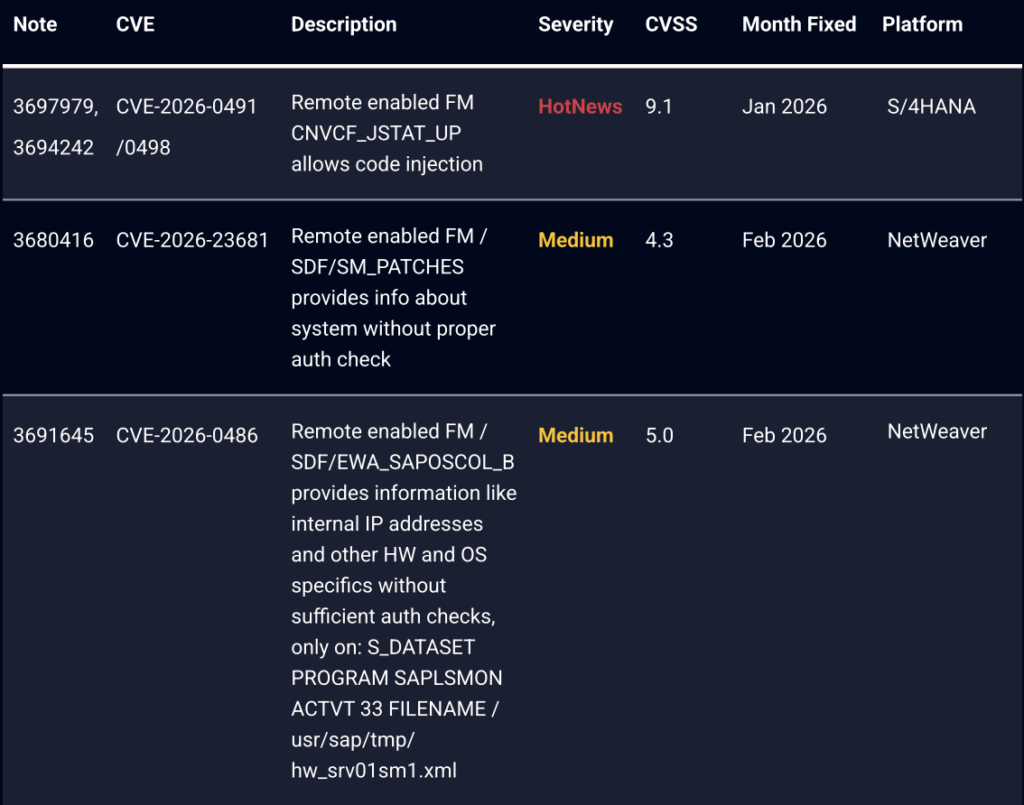The image size is (1024, 805).
Task: Select Medium severity label for CVE-2026-23681
Action: pos(575,240)
